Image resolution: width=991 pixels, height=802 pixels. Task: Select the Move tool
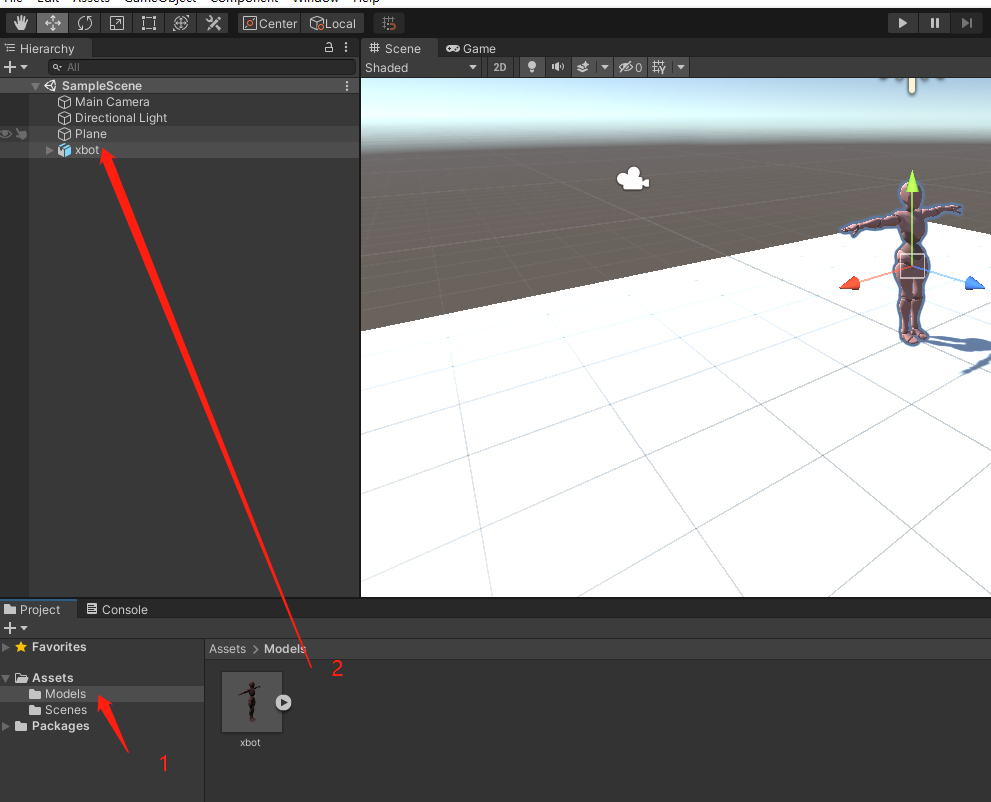(52, 23)
